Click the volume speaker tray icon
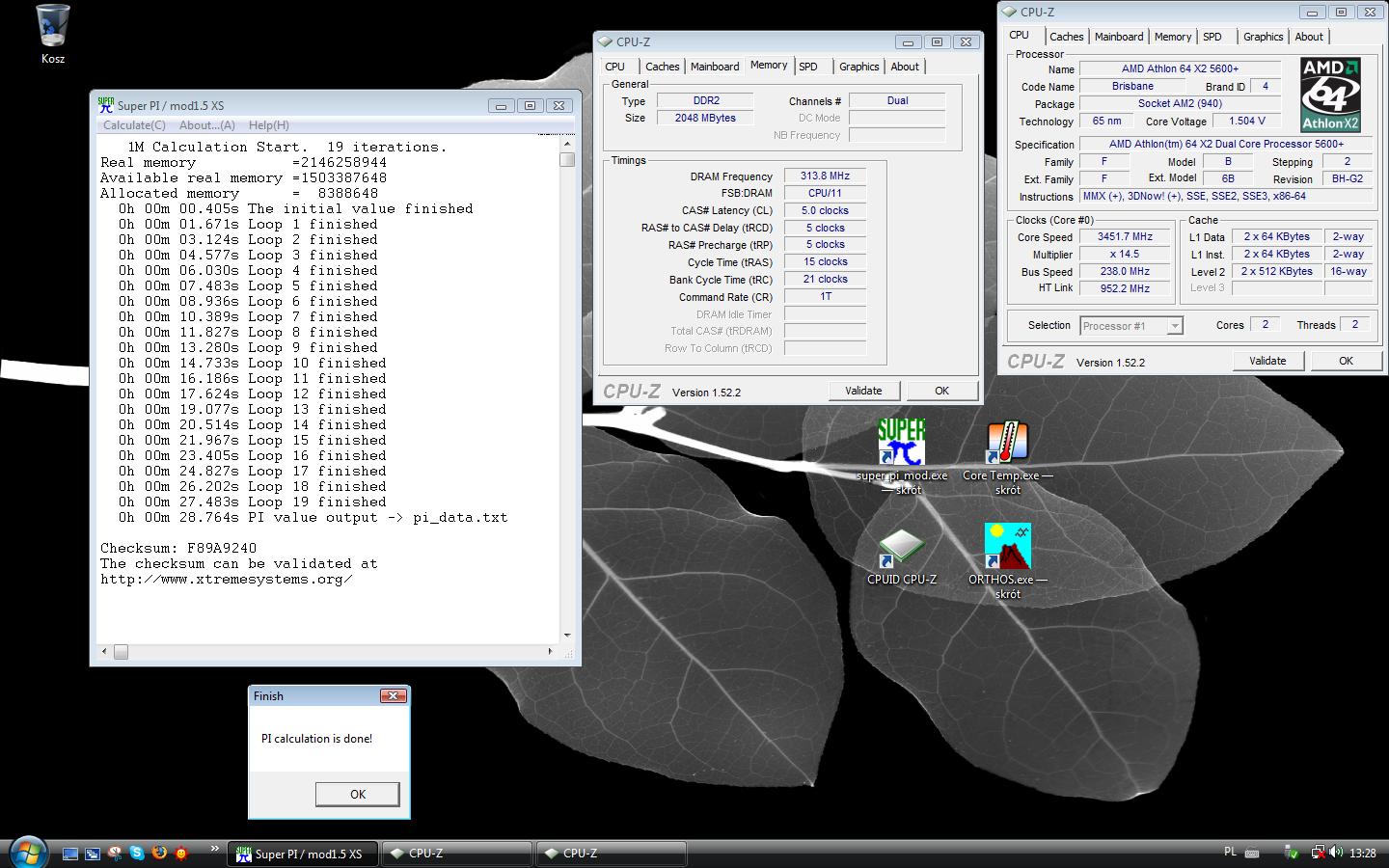This screenshot has width=1389, height=868. pos(1336,853)
